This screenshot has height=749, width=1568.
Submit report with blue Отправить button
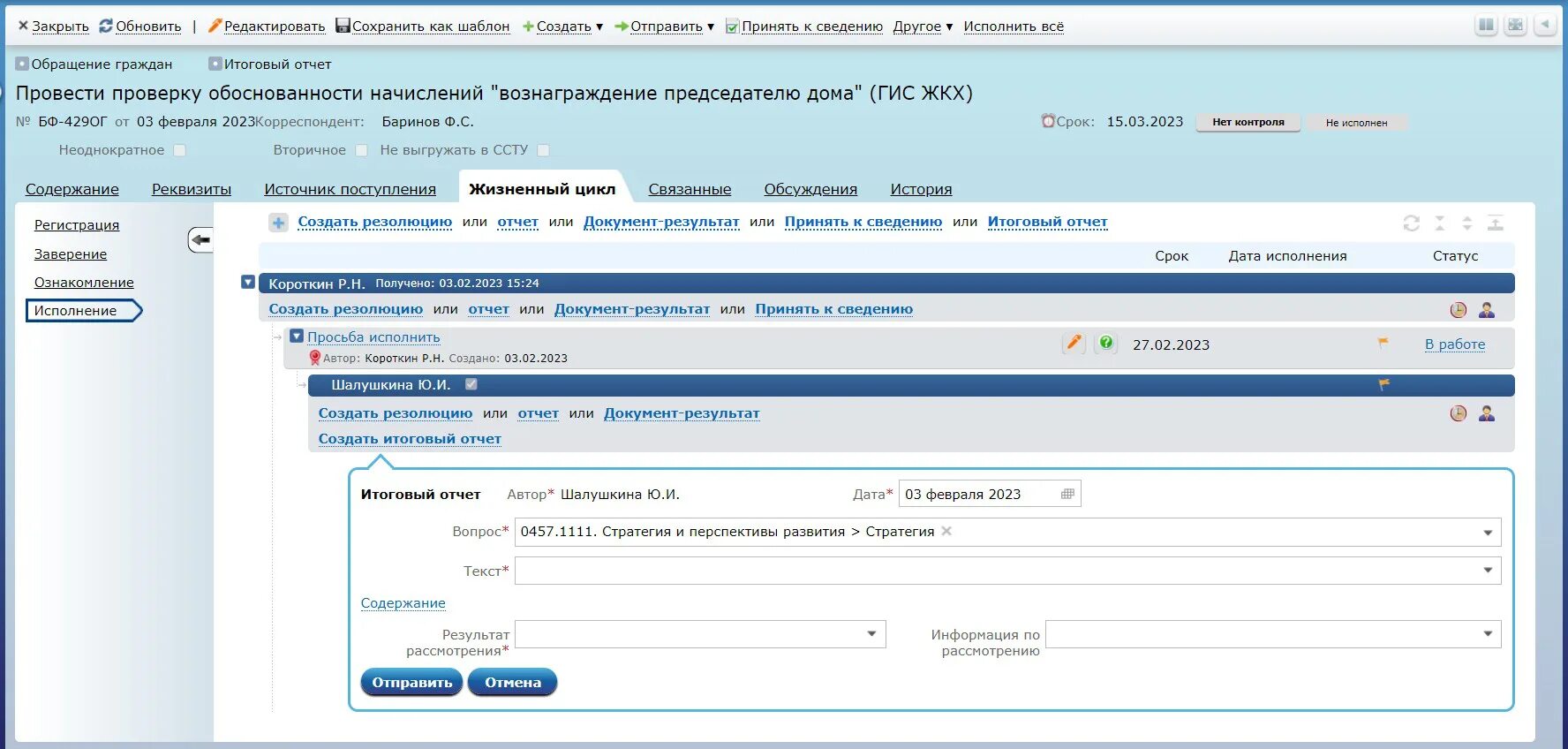[411, 682]
